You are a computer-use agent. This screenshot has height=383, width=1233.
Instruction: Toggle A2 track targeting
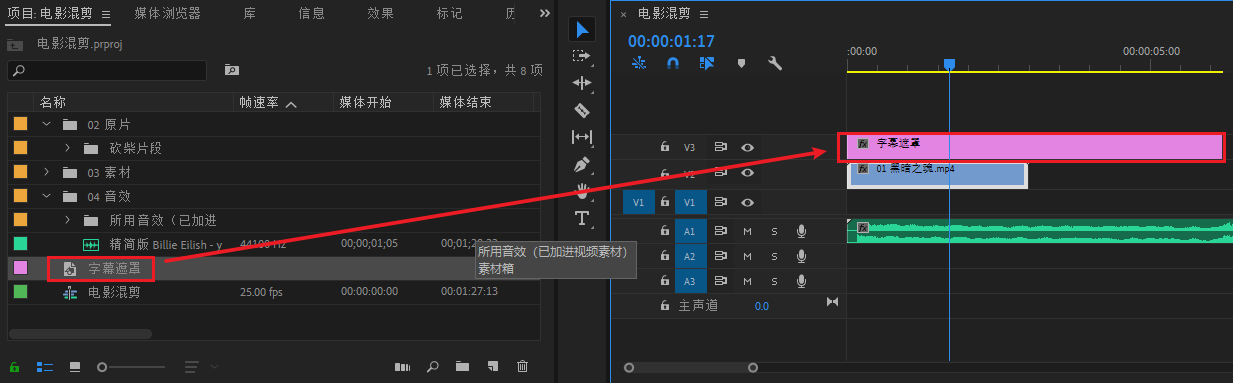689,256
